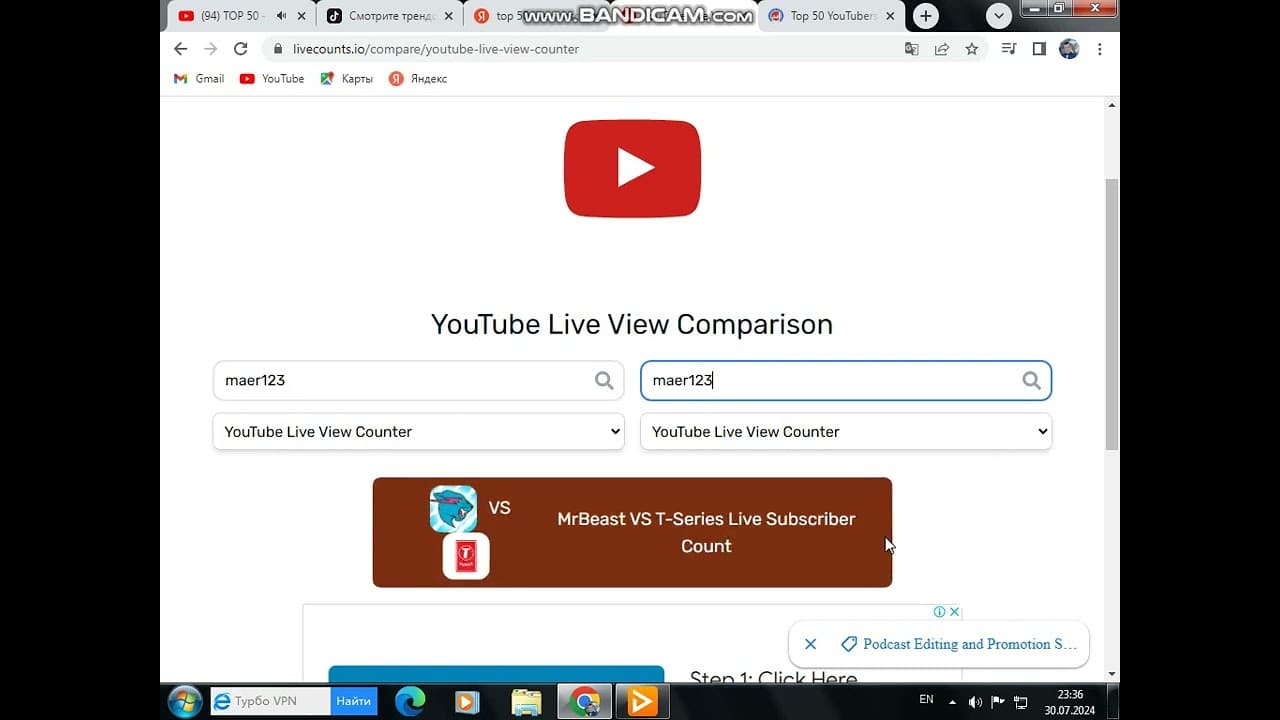1280x720 pixels.
Task: Click the Найти taskbar button
Action: tap(354, 701)
